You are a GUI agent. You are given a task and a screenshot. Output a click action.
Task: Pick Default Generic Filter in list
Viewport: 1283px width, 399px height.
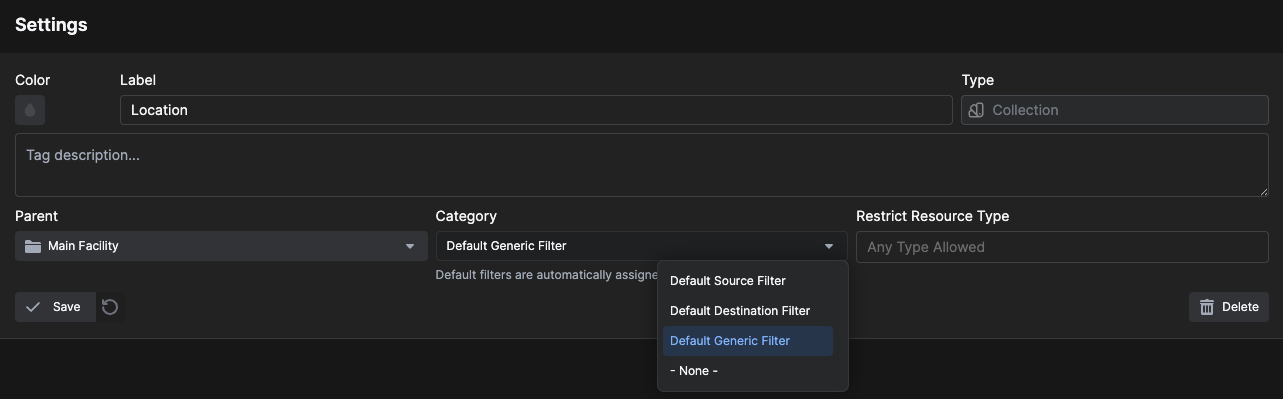(748, 341)
